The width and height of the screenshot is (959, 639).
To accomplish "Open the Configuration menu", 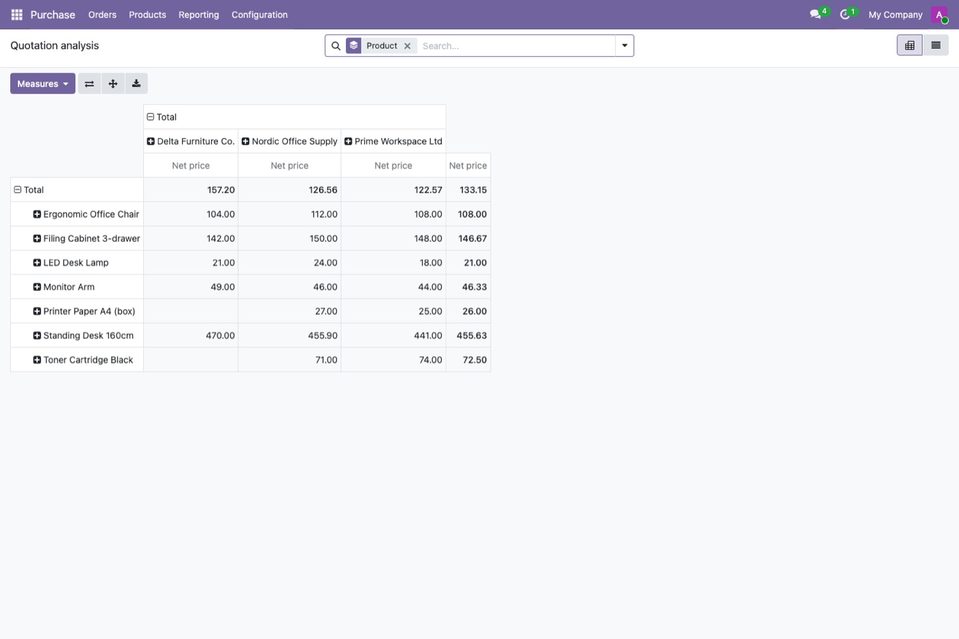I will click(x=259, y=15).
